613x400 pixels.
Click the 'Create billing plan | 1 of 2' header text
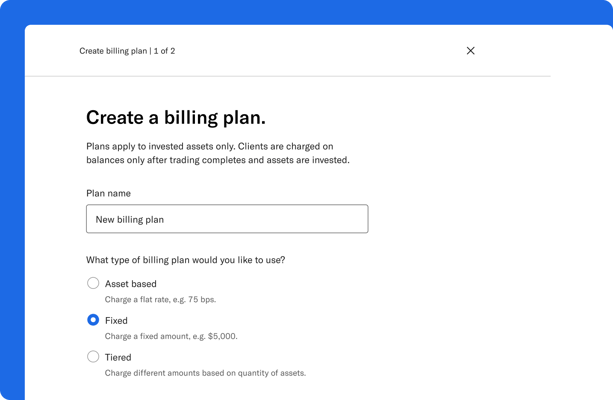[x=127, y=51]
